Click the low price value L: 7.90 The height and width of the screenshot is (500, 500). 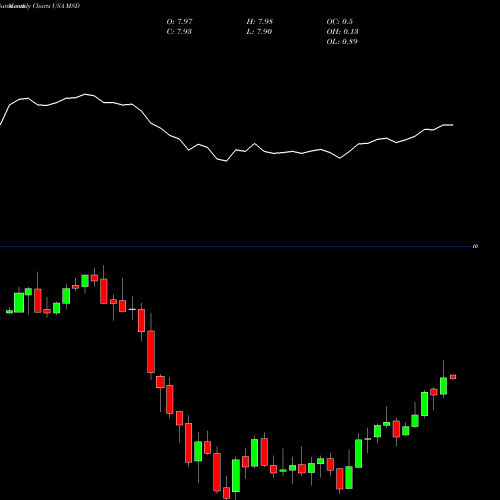[259, 32]
